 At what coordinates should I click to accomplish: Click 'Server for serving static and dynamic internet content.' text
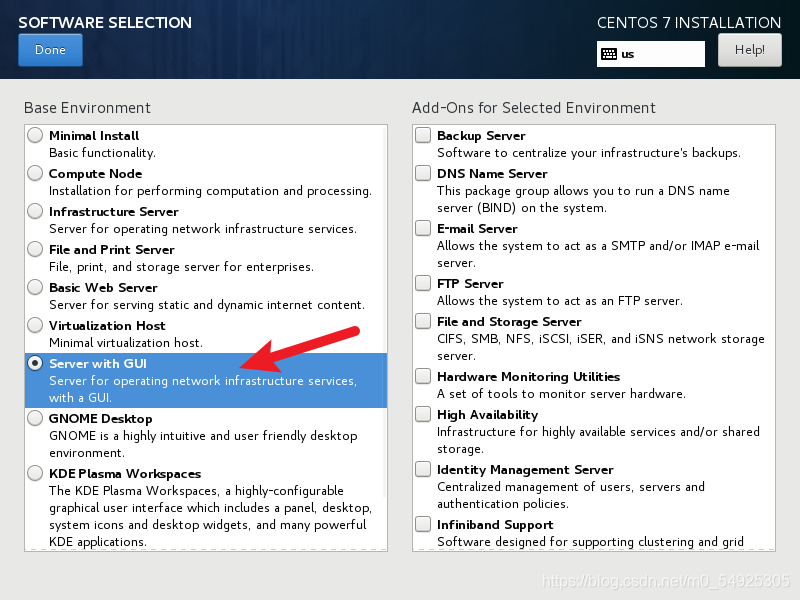pos(207,305)
